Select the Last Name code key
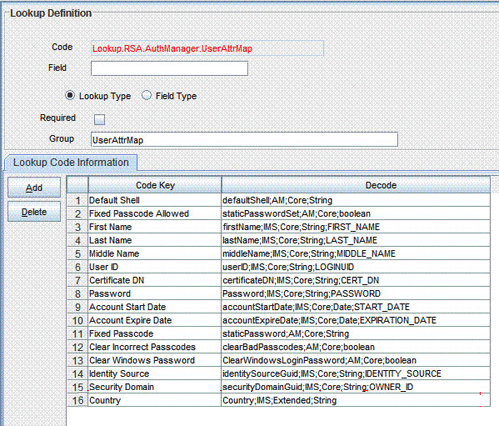 pos(155,240)
